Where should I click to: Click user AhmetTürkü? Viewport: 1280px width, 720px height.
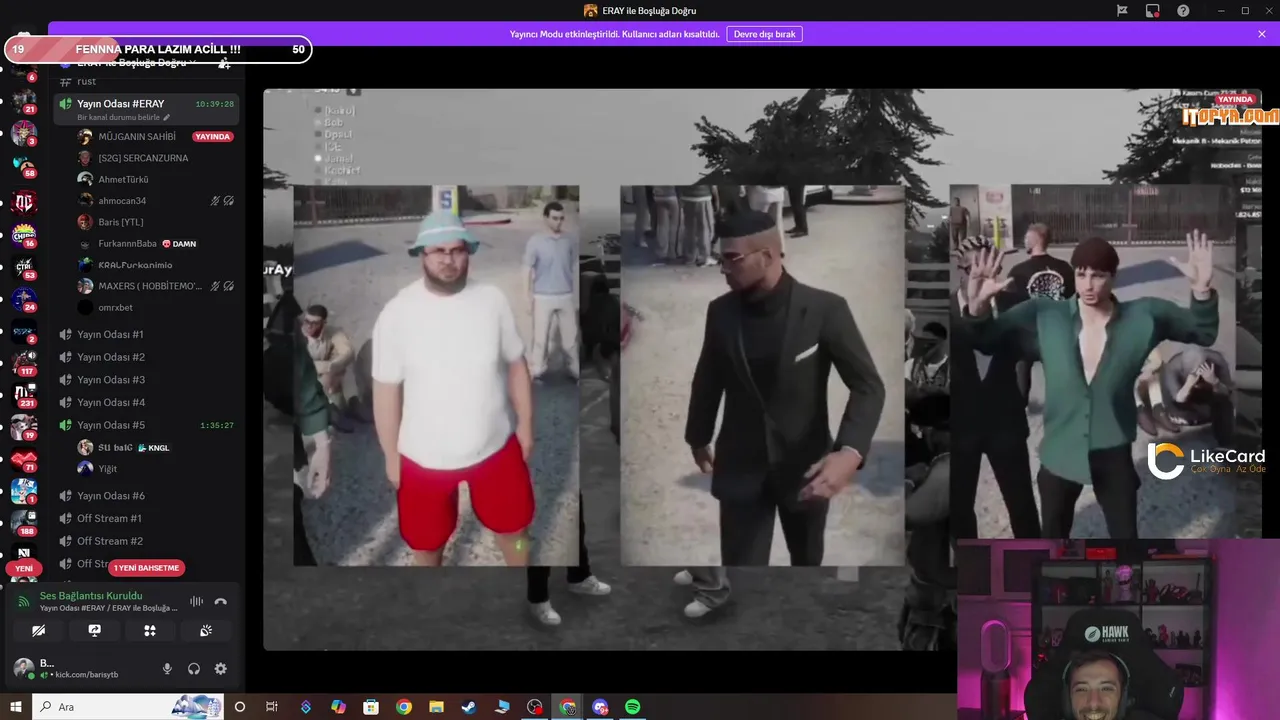coord(123,180)
